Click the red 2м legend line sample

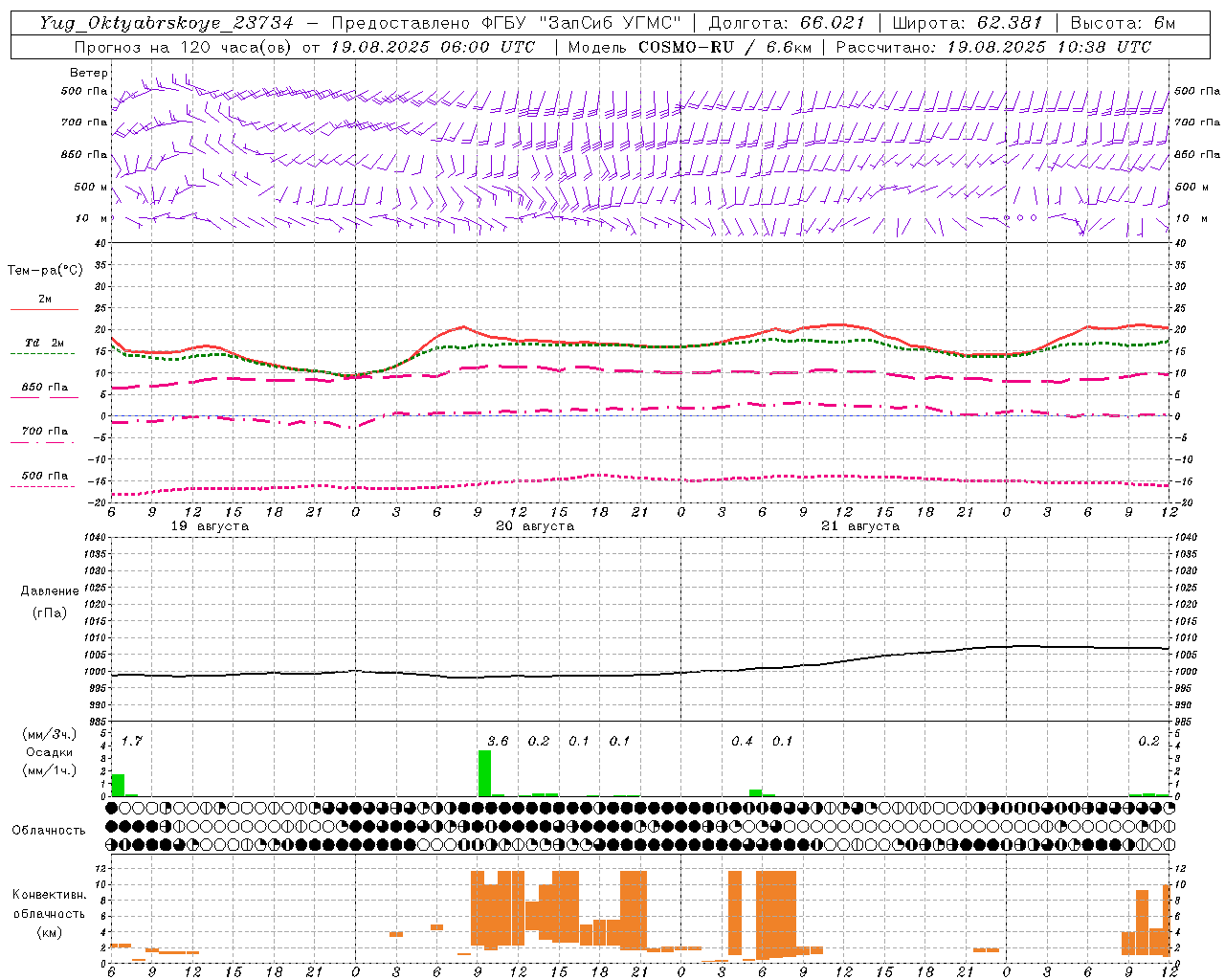pyautogui.click(x=44, y=309)
